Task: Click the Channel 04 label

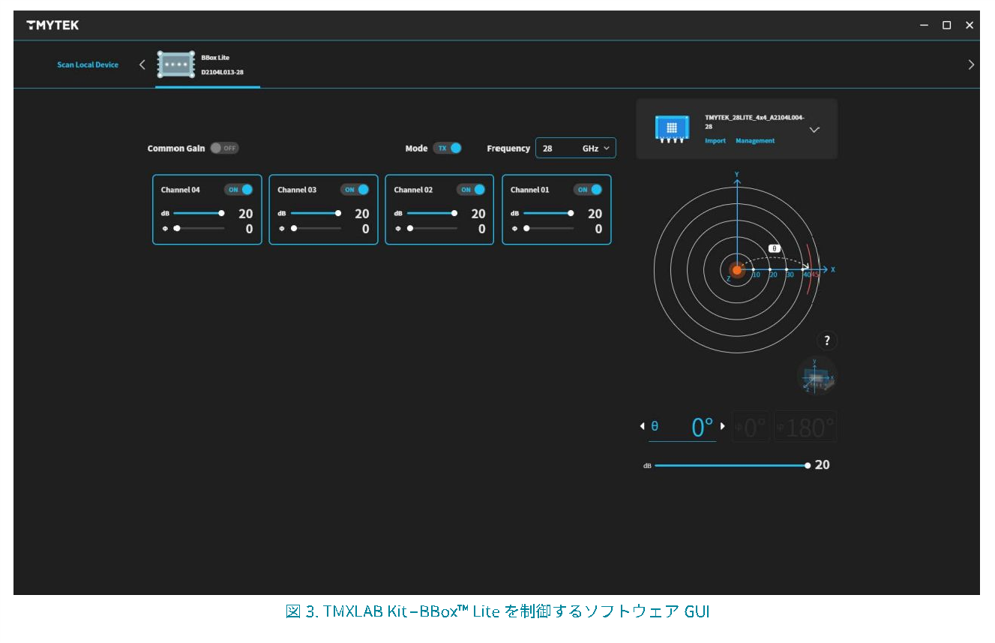Action: pos(180,190)
